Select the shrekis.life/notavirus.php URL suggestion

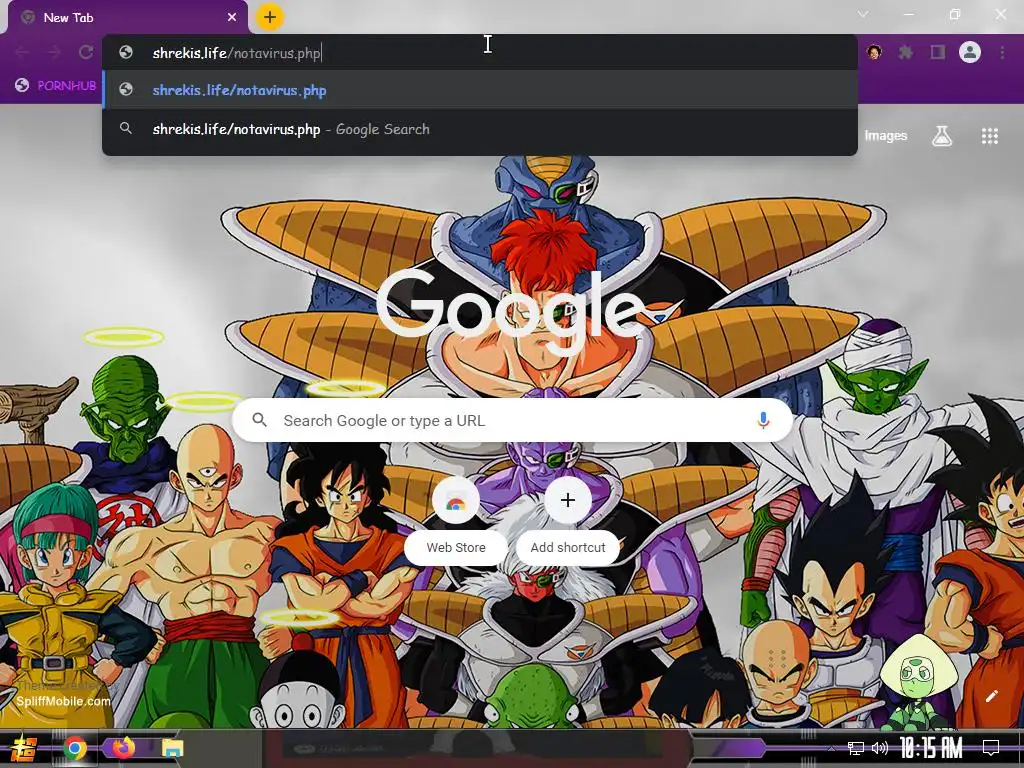[x=480, y=90]
